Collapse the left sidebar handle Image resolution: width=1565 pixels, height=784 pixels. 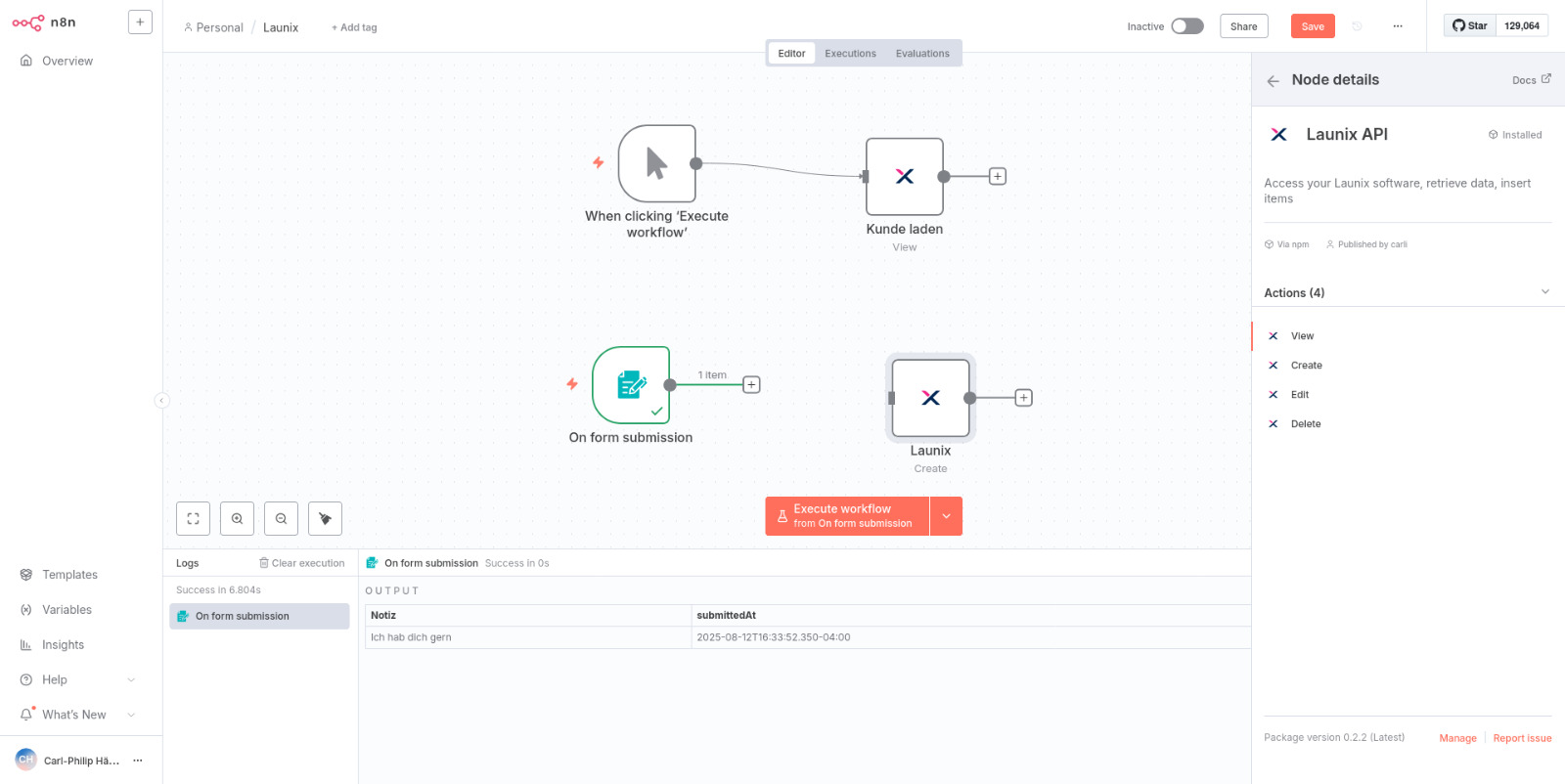click(162, 400)
